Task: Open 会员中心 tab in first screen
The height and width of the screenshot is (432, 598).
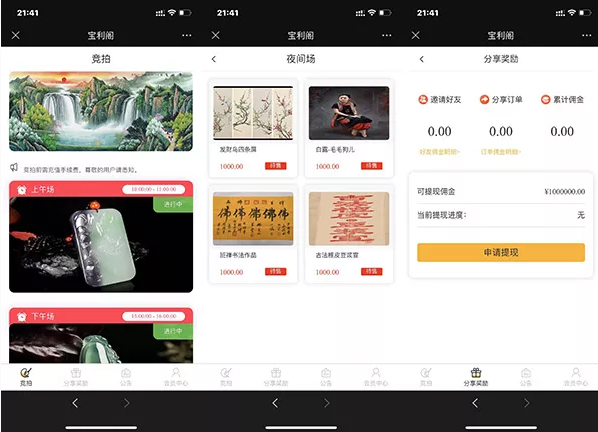Action: point(176,376)
